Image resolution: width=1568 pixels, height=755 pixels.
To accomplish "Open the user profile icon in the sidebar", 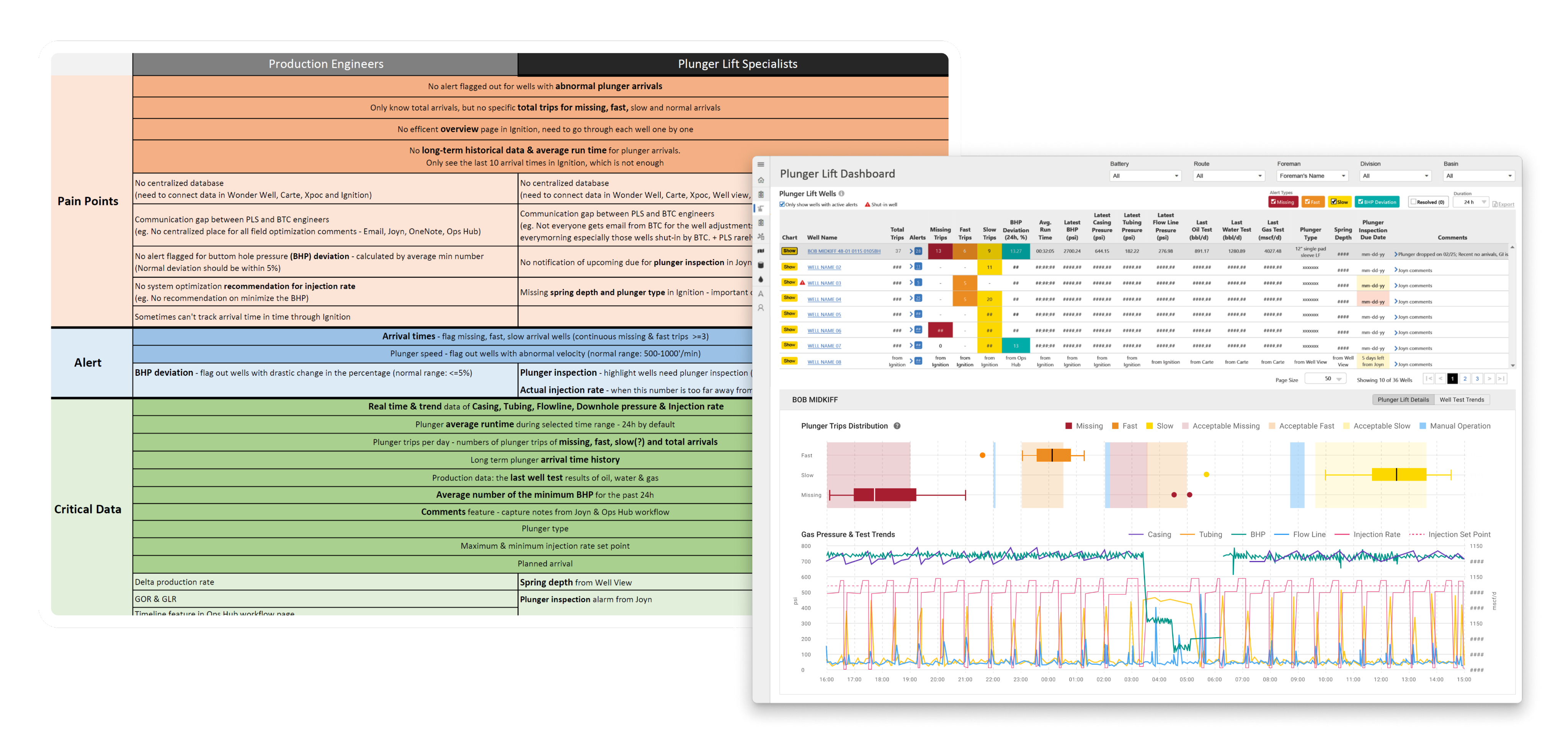I will 761,308.
